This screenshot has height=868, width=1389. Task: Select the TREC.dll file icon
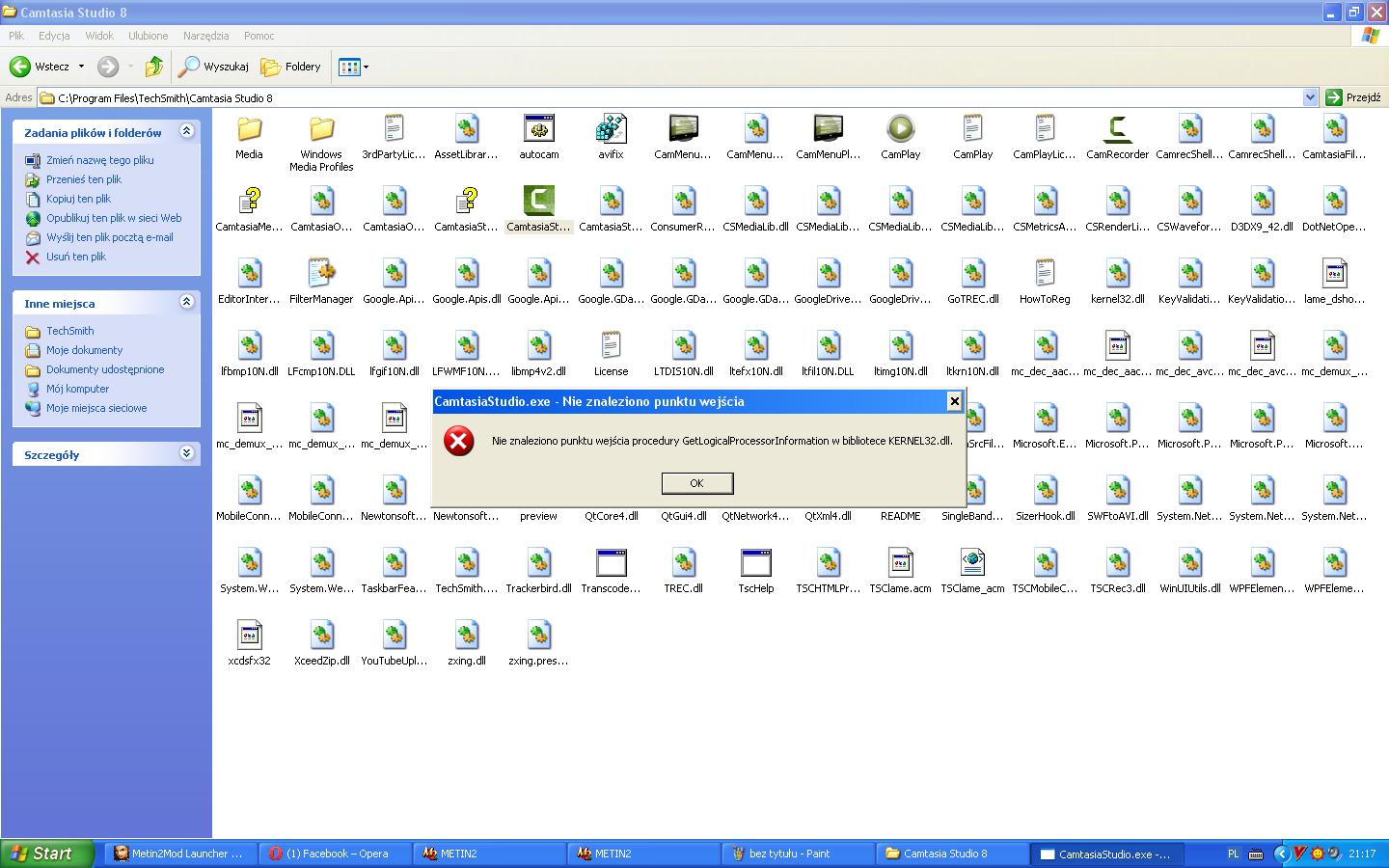pyautogui.click(x=683, y=562)
